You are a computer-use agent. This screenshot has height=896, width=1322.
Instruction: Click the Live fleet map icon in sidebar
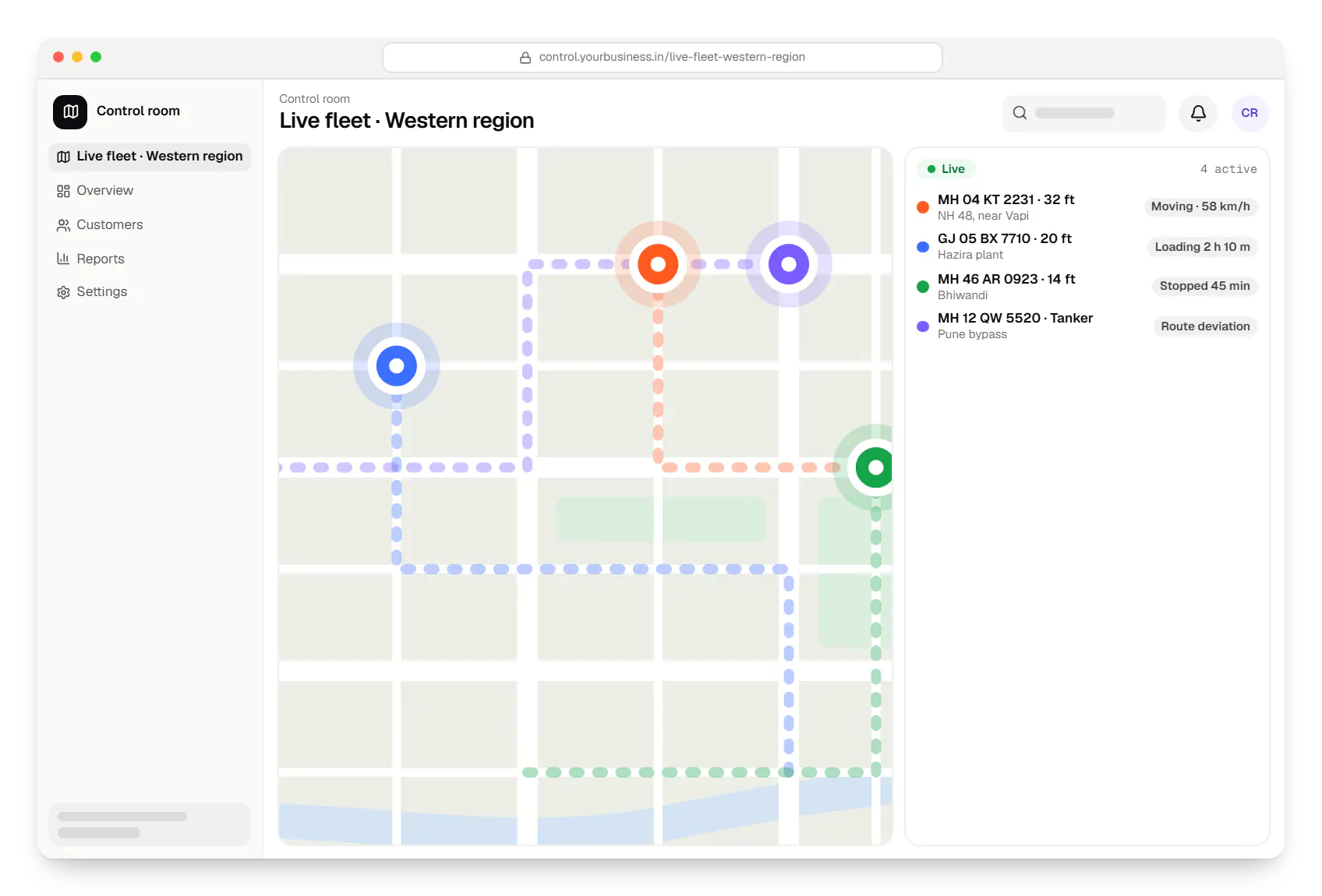tap(63, 157)
